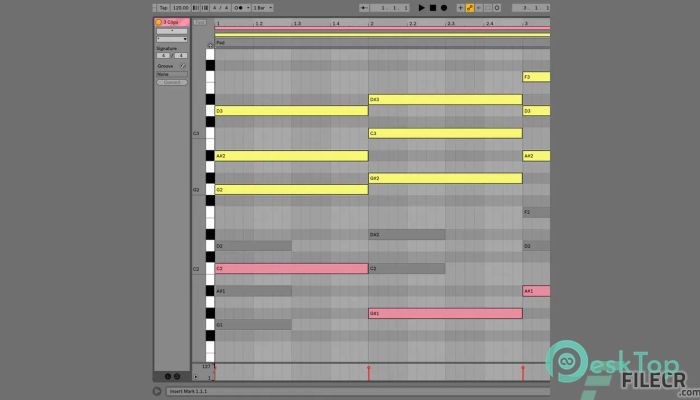Select the grey G1 note at bar 1

coord(253,325)
